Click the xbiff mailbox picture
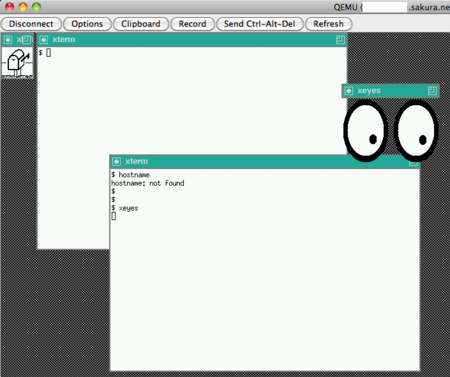Image resolution: width=450 pixels, height=377 pixels. point(18,62)
